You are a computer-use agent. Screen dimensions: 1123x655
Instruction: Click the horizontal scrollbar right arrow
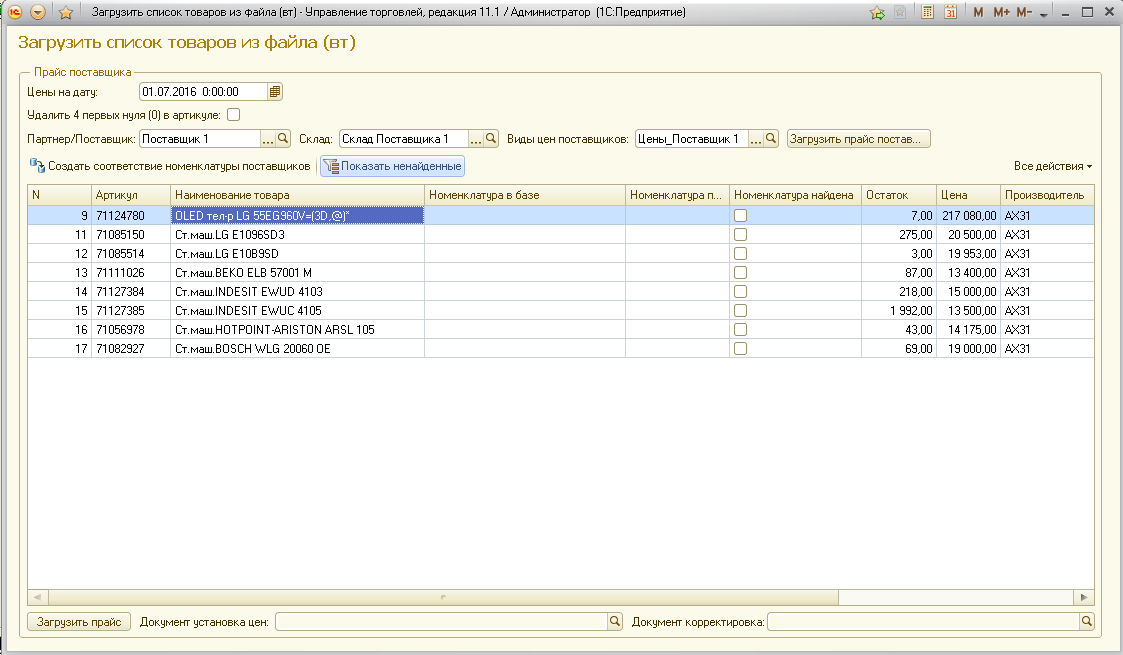(x=1084, y=597)
